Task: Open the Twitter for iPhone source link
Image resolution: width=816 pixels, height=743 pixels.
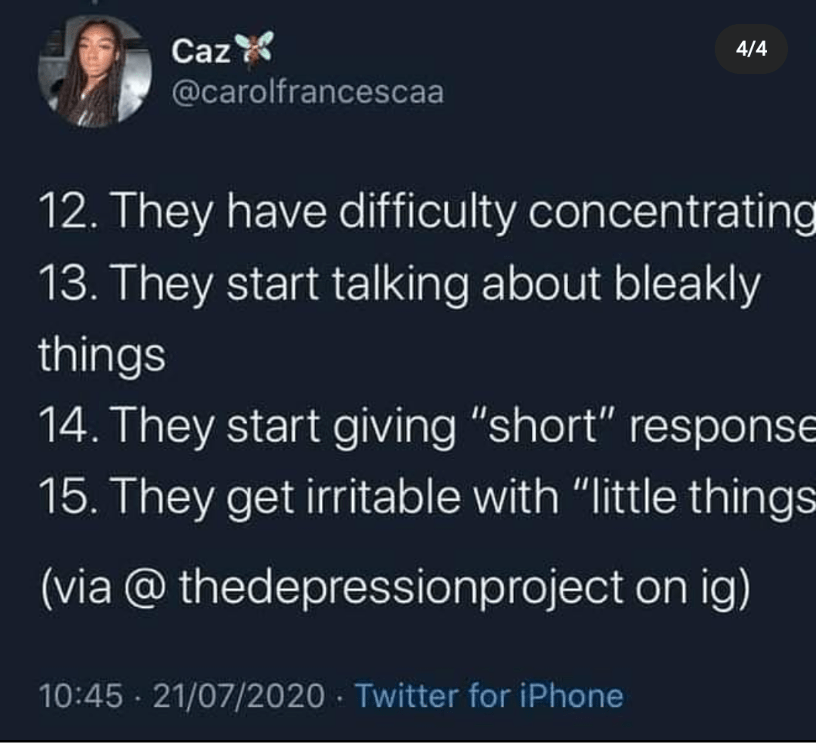Action: click(489, 695)
